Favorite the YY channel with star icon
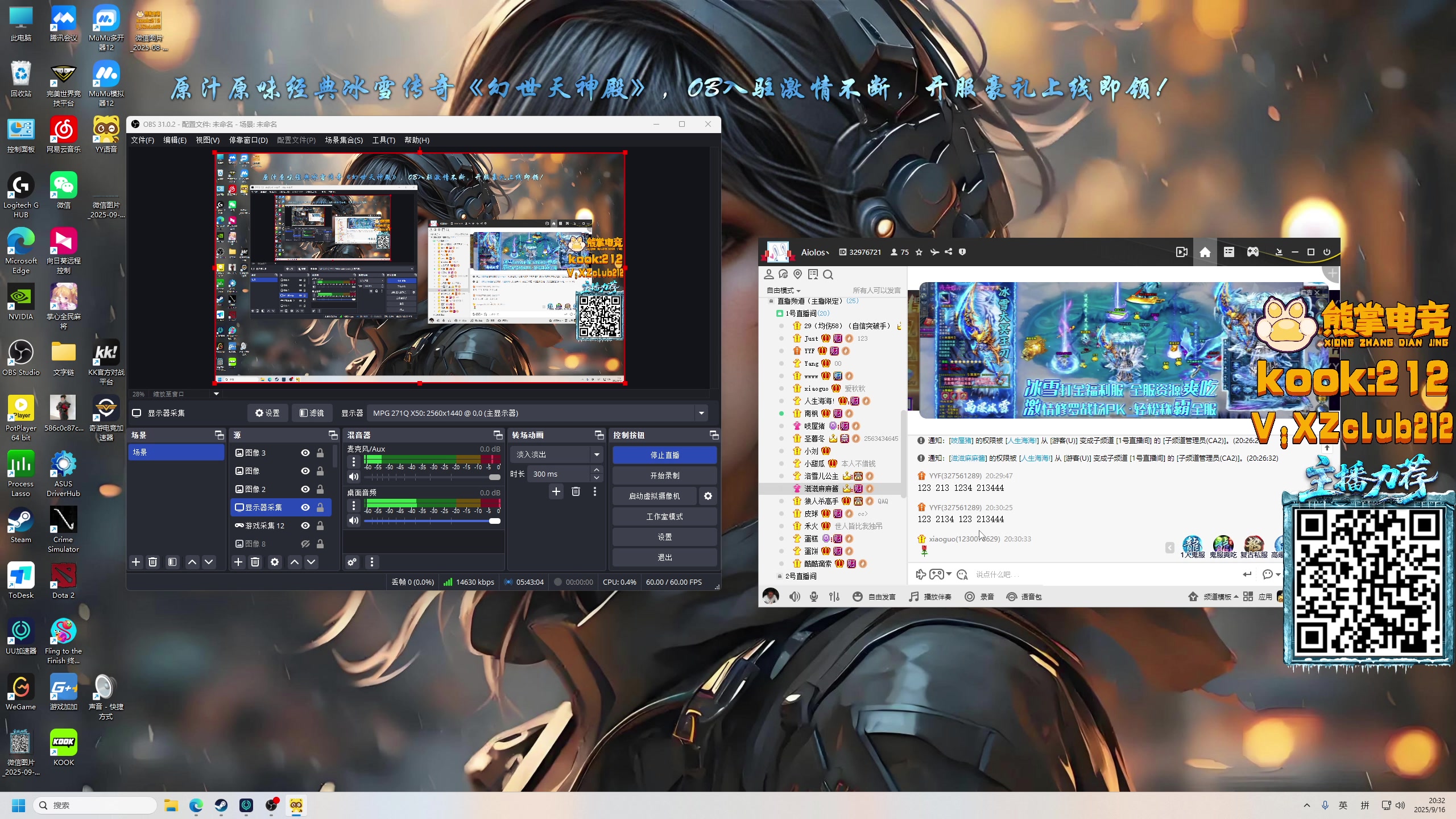Viewport: 1456px width, 819px height. pos(919,252)
